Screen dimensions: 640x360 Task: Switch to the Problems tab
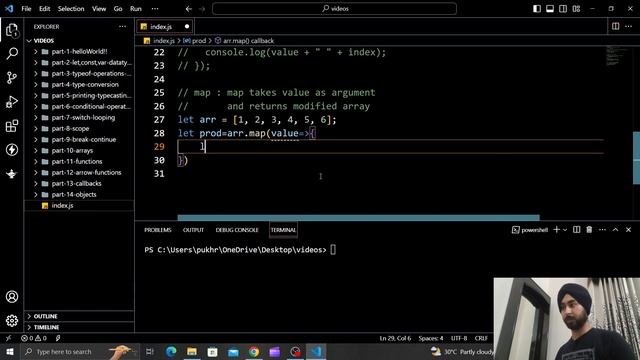(x=158, y=230)
